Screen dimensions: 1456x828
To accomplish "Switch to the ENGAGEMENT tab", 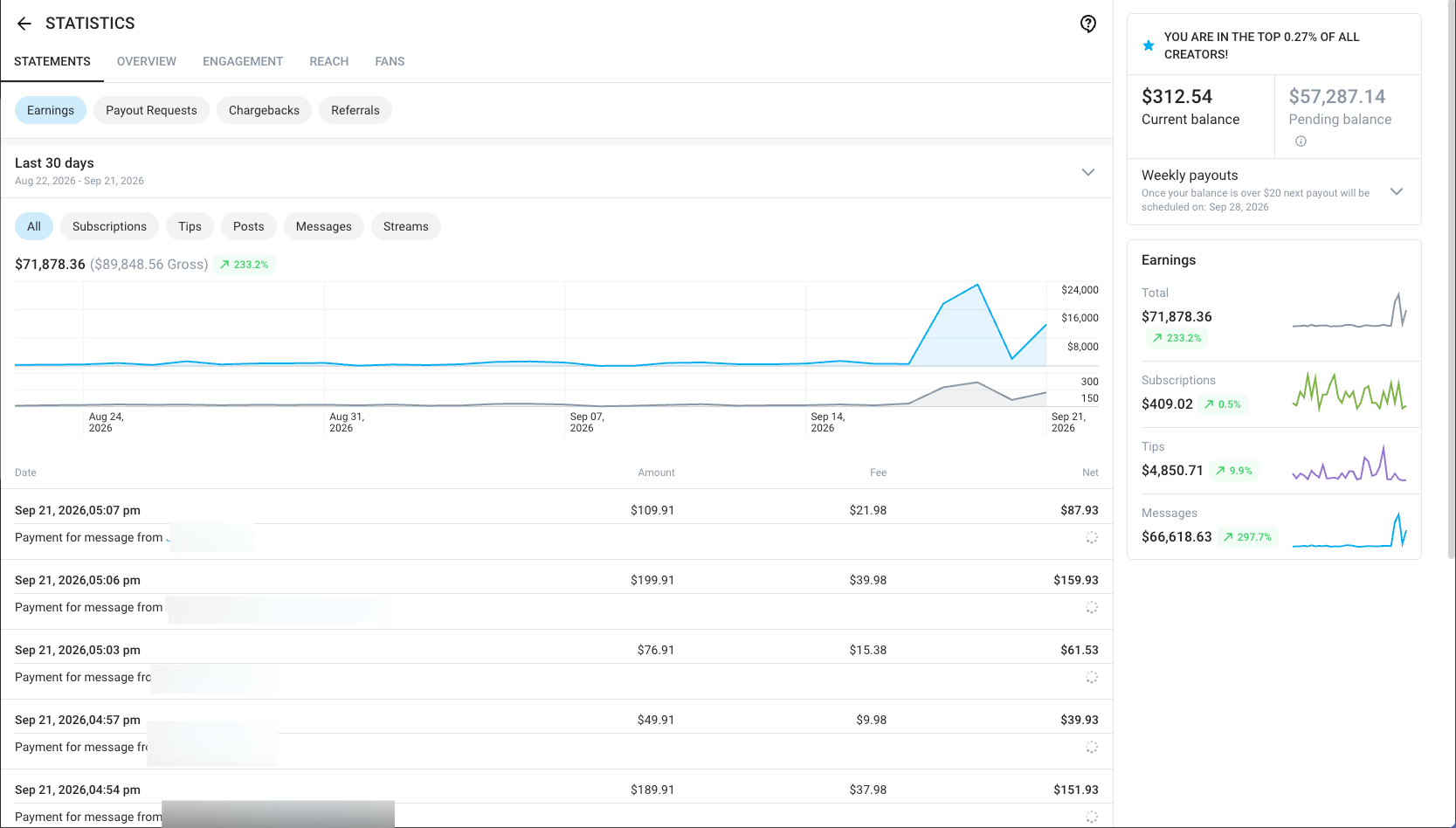I will [x=243, y=61].
